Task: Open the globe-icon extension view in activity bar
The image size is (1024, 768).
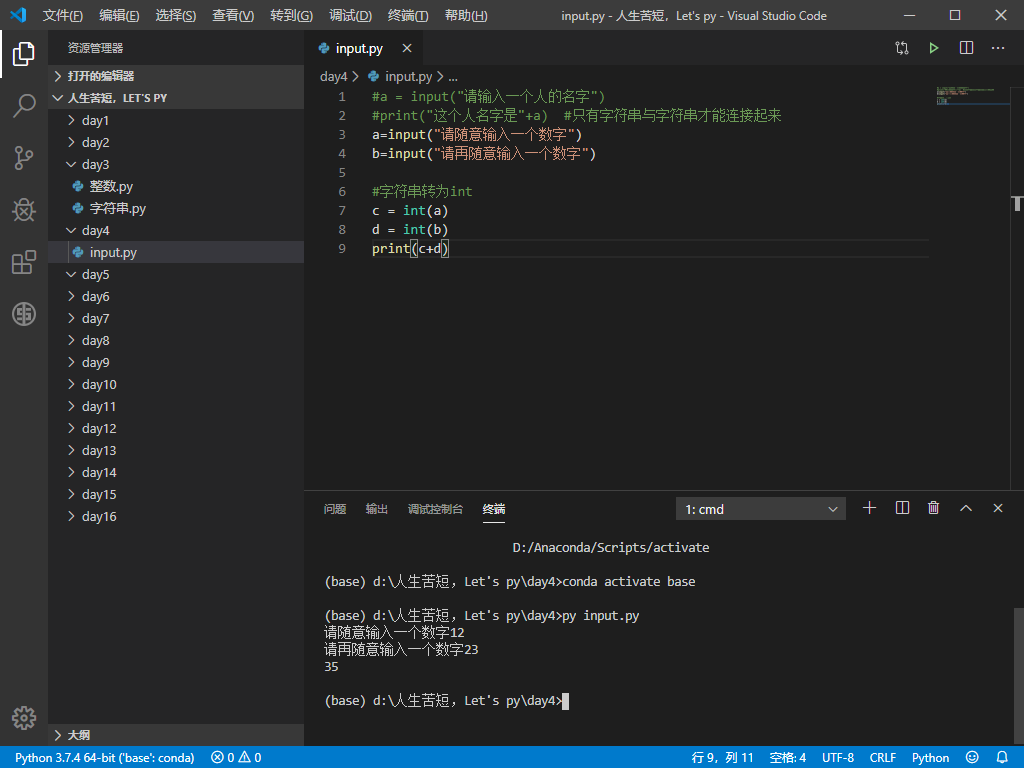Action: [x=24, y=314]
